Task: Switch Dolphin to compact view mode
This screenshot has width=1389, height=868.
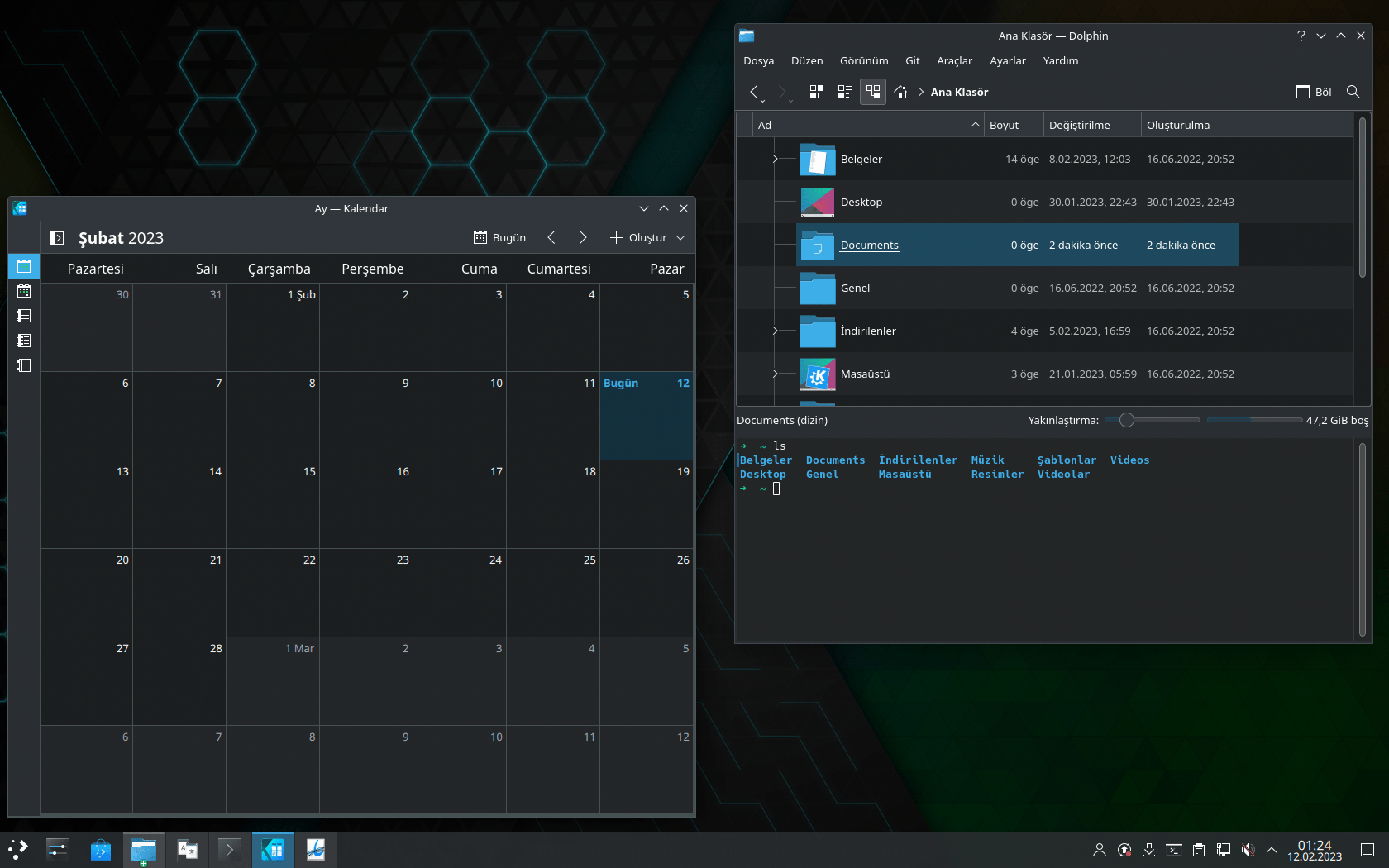Action: [844, 92]
